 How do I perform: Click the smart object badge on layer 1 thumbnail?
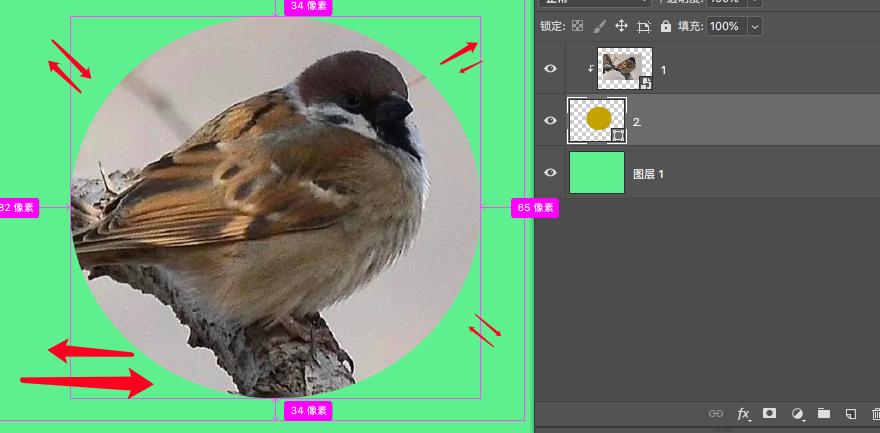[646, 84]
